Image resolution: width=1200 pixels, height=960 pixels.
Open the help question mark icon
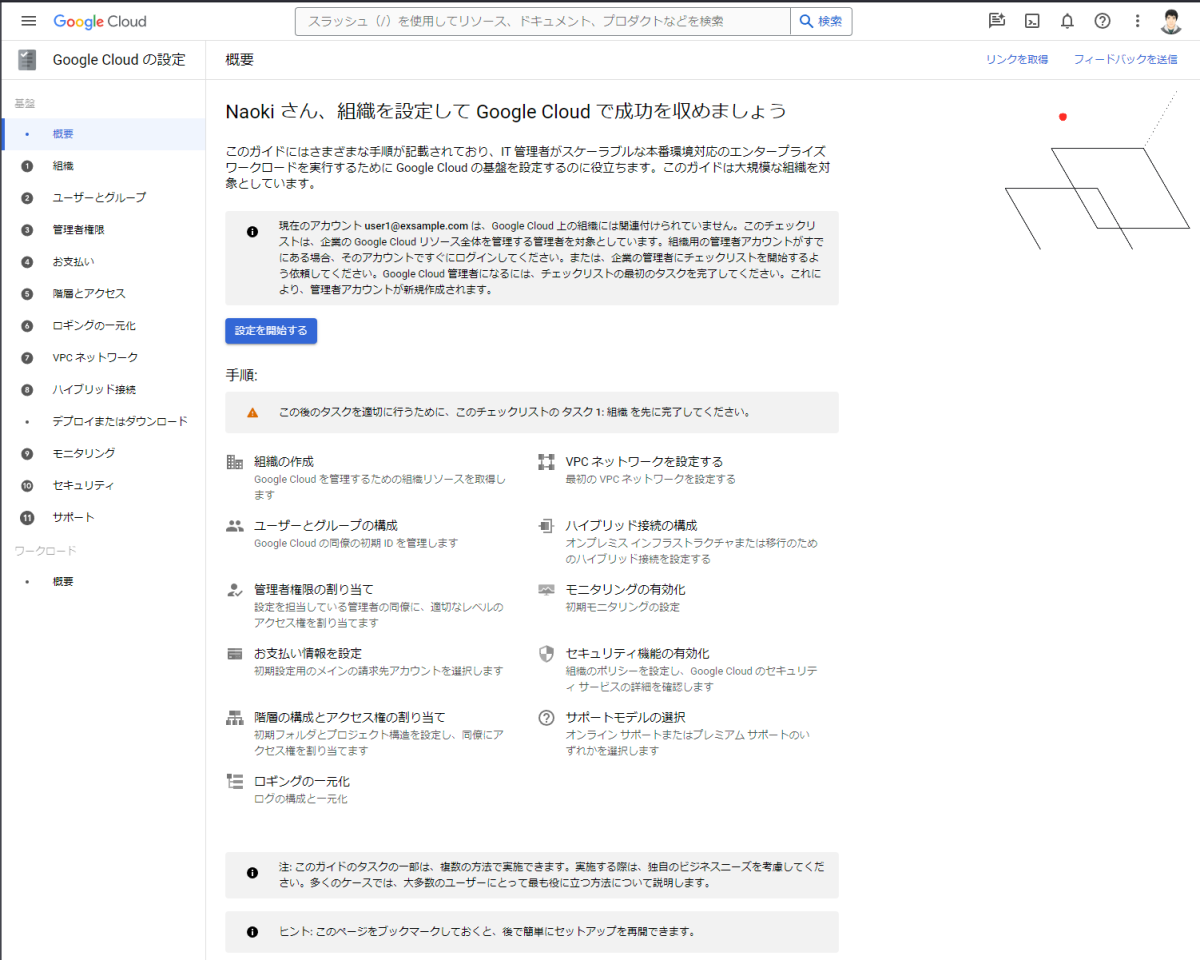click(x=1102, y=21)
